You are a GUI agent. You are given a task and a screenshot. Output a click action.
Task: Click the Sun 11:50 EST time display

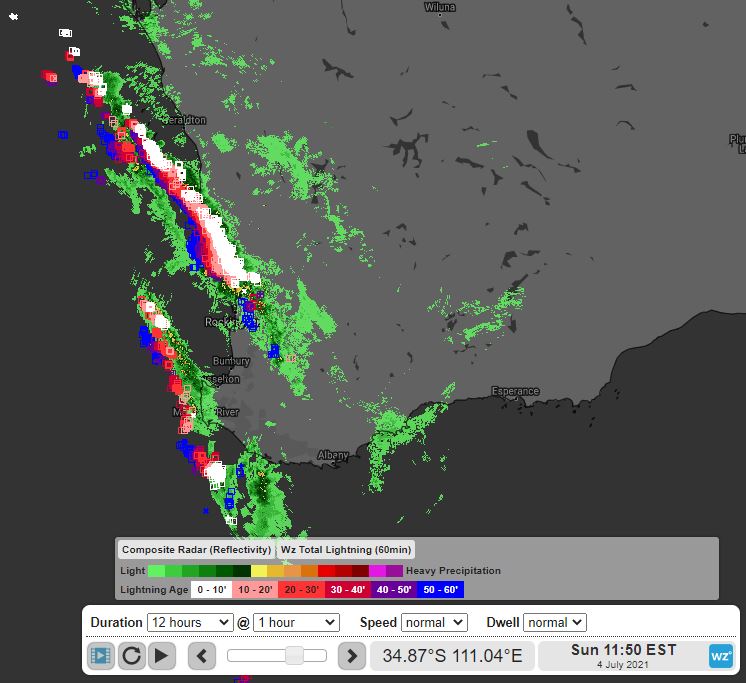click(x=623, y=656)
